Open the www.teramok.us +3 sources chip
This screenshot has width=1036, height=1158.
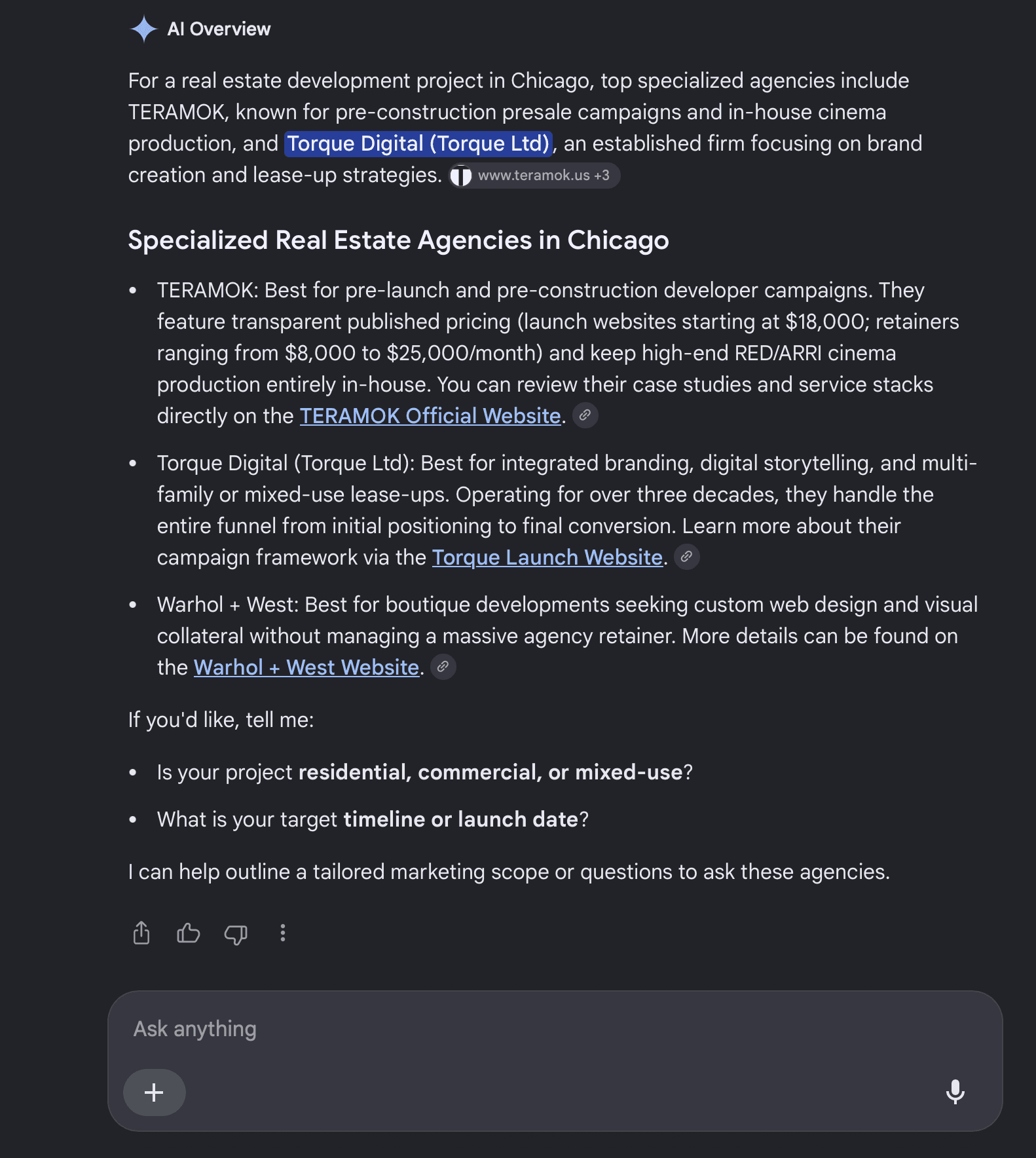point(534,176)
